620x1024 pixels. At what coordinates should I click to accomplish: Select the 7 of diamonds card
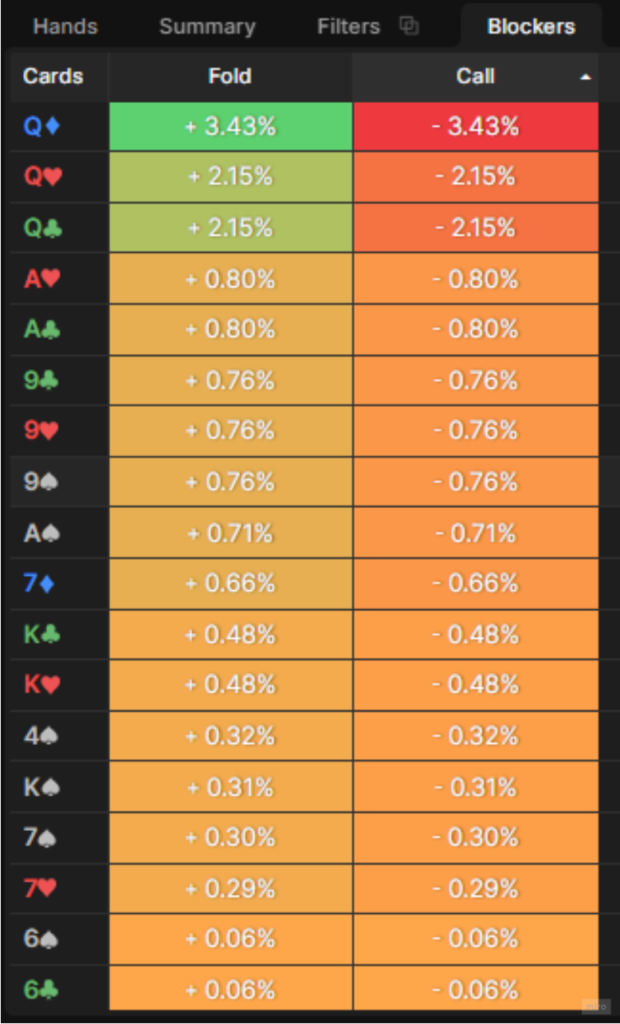(39, 583)
